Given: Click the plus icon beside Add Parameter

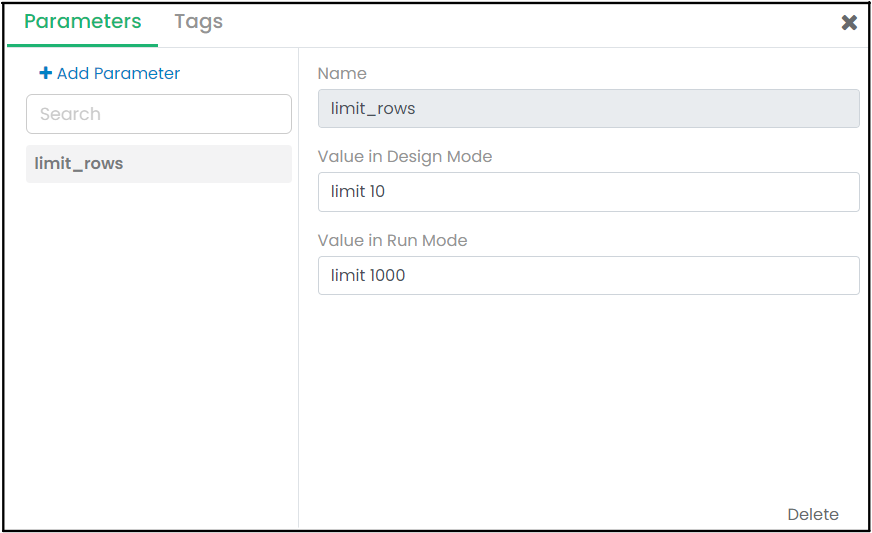Looking at the screenshot, I should pos(45,73).
